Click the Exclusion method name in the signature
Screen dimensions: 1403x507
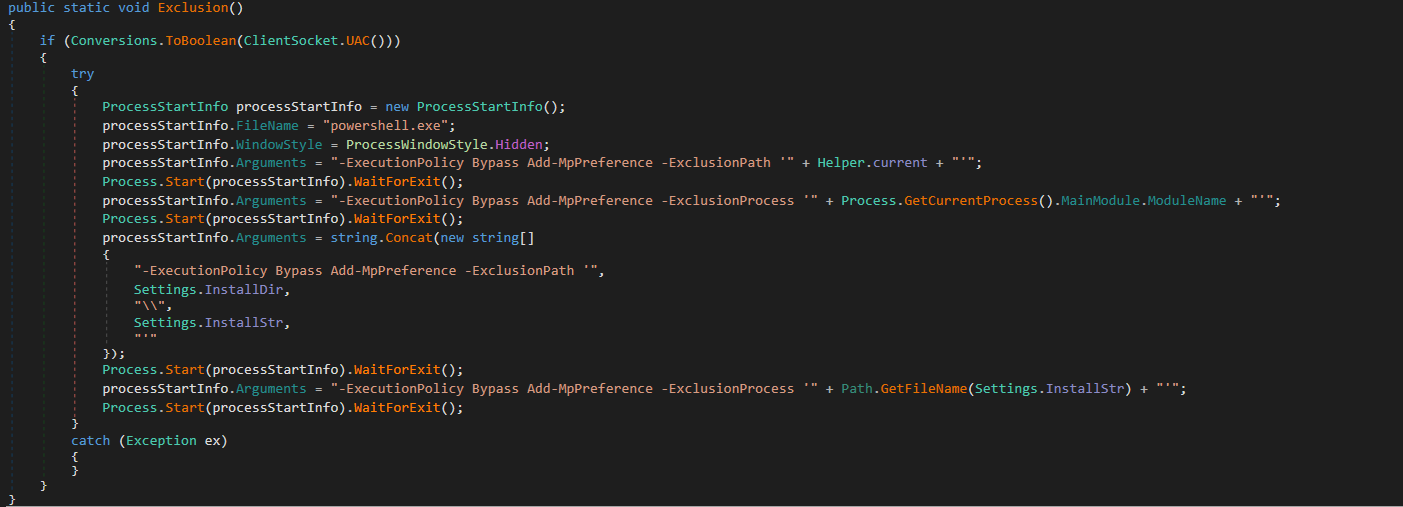point(193,8)
